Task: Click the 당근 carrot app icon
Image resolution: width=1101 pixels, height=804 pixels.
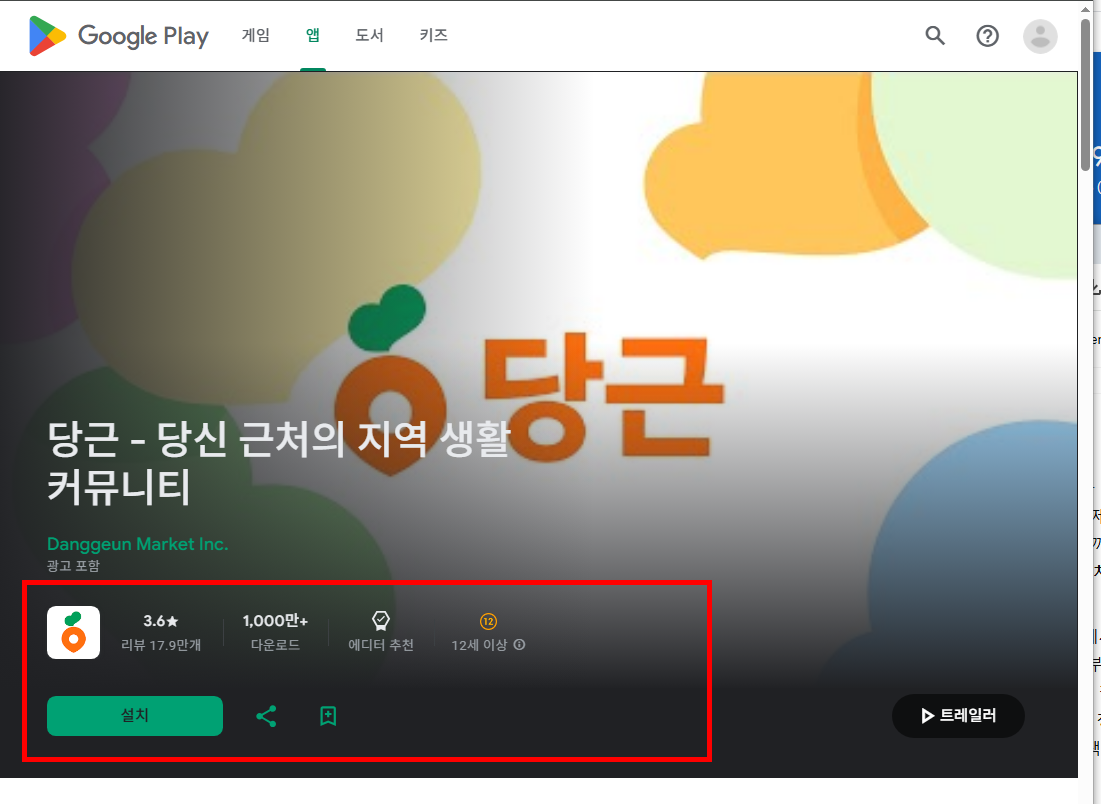Action: (73, 632)
